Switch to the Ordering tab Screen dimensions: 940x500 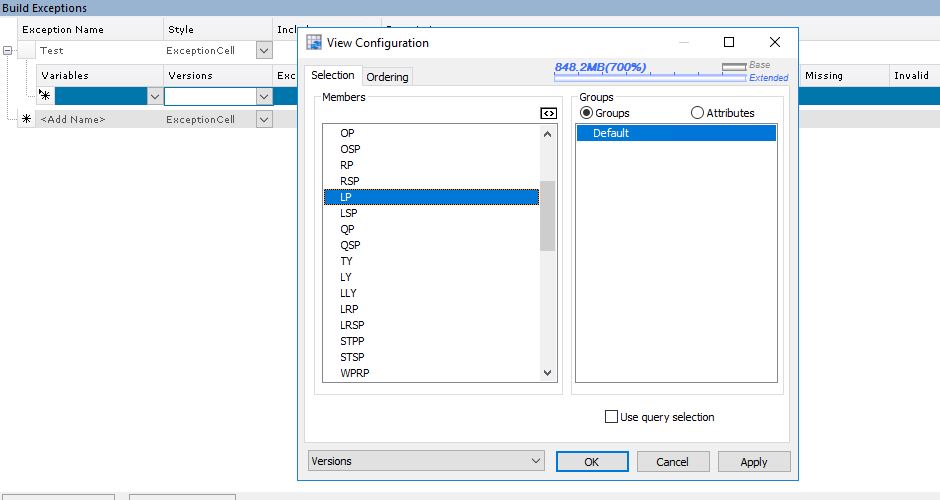(x=387, y=77)
